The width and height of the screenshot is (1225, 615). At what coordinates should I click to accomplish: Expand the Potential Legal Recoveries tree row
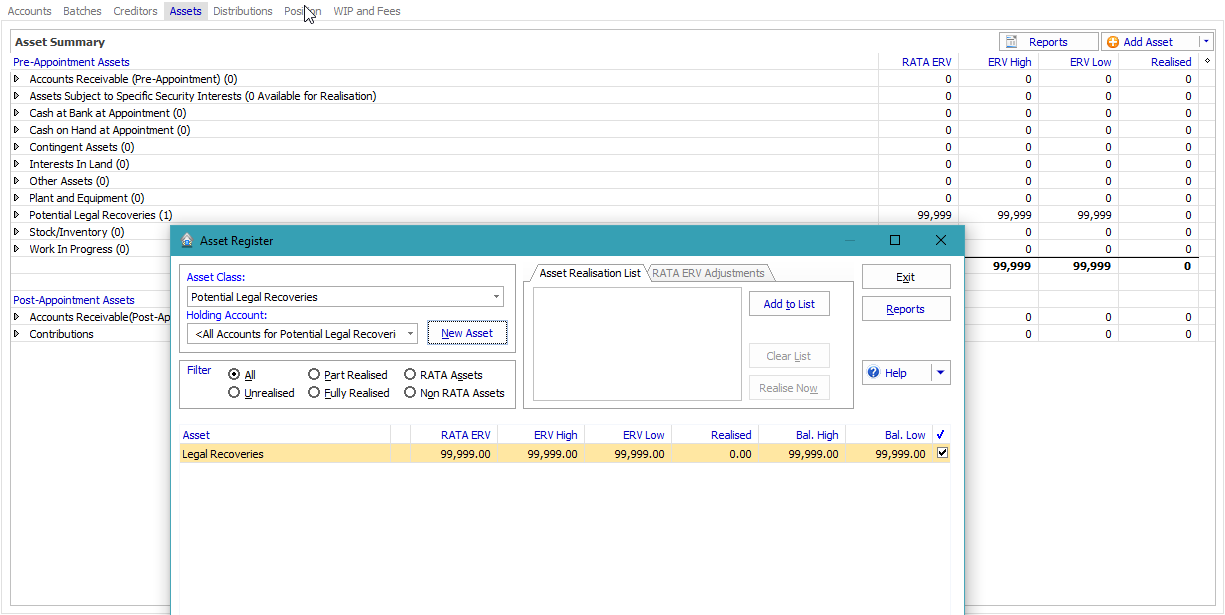pos(16,215)
